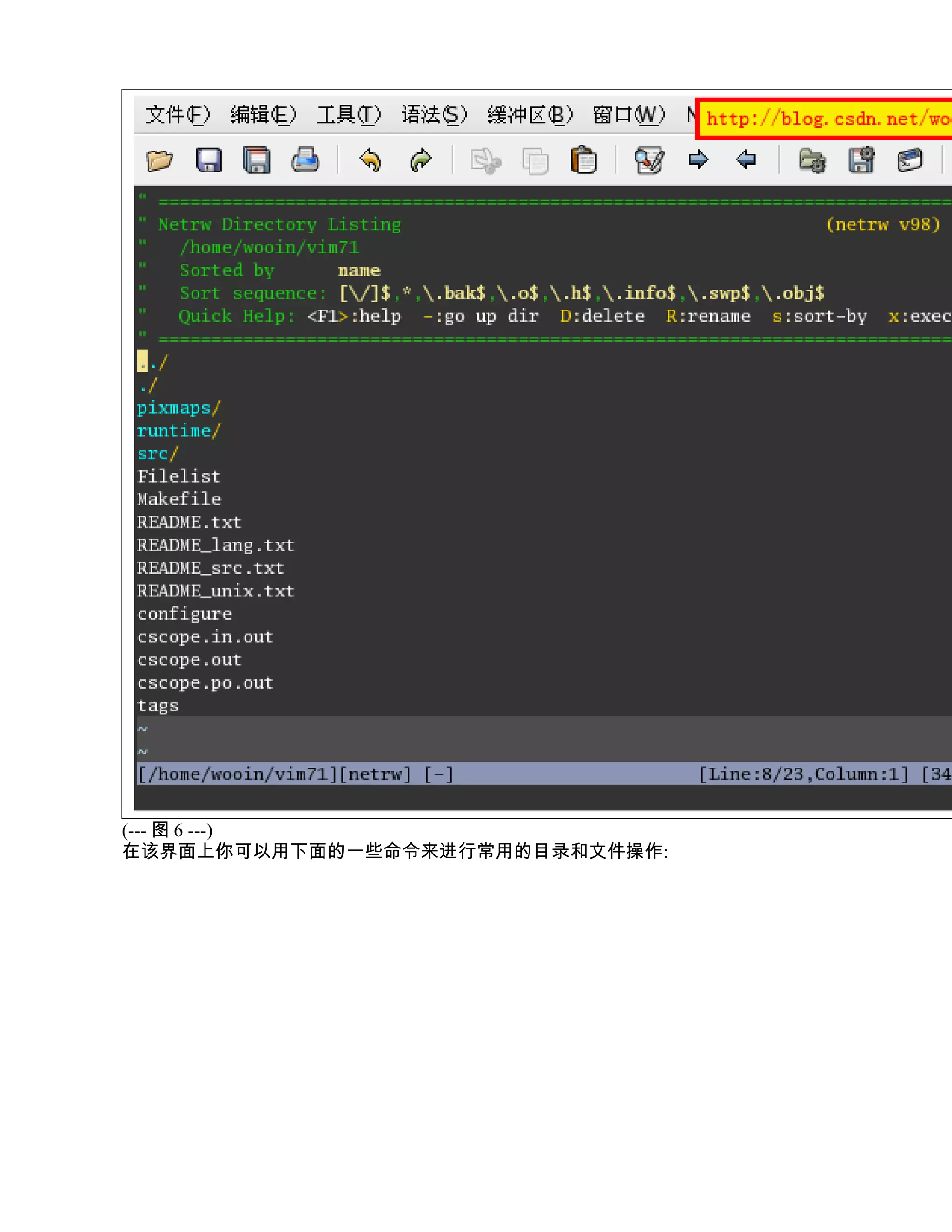Viewport: 952px width, 1232px height.
Task: Click the Find Next right arrow
Action: click(x=698, y=159)
